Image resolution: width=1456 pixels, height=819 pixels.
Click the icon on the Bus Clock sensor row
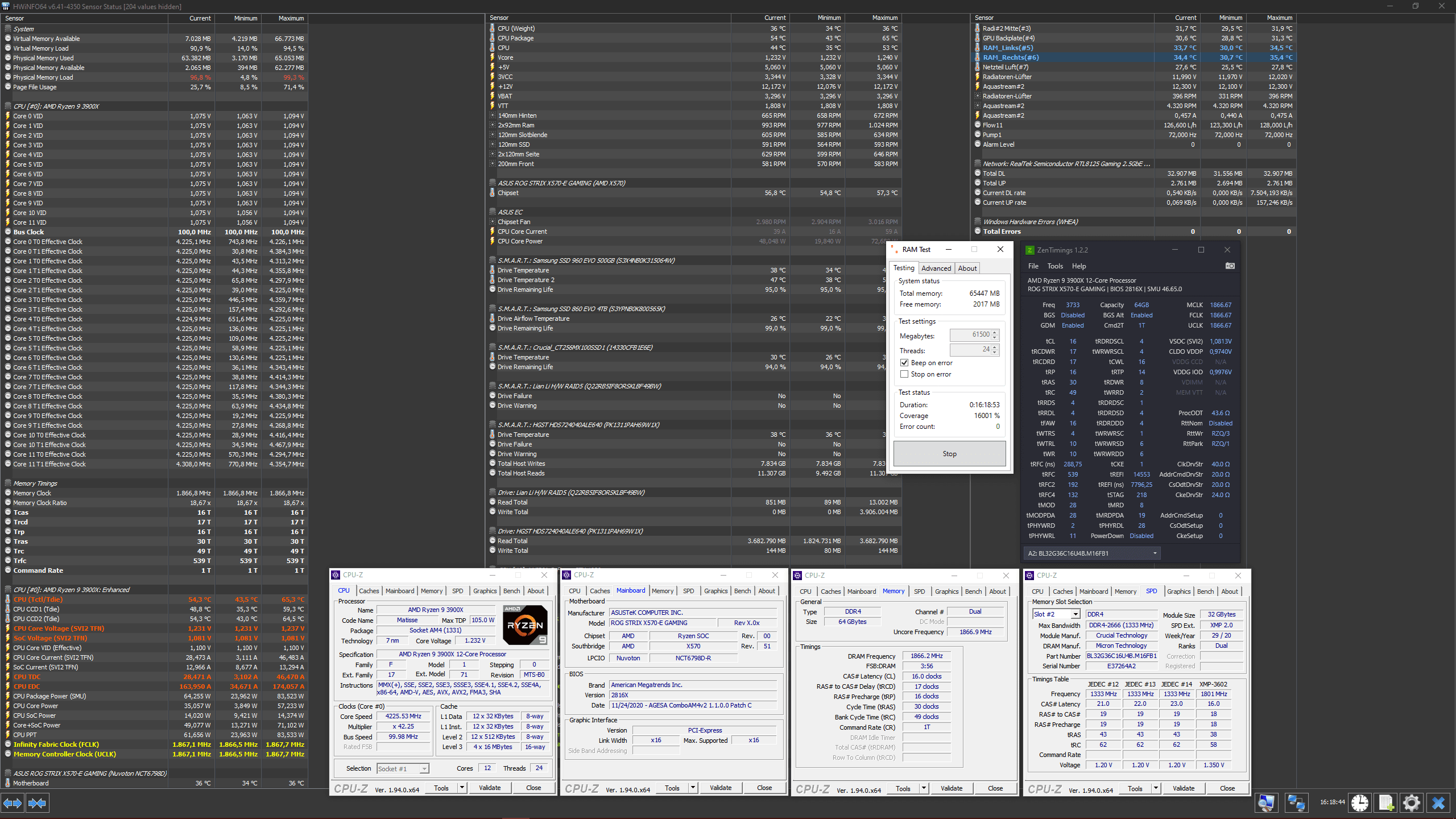8,232
